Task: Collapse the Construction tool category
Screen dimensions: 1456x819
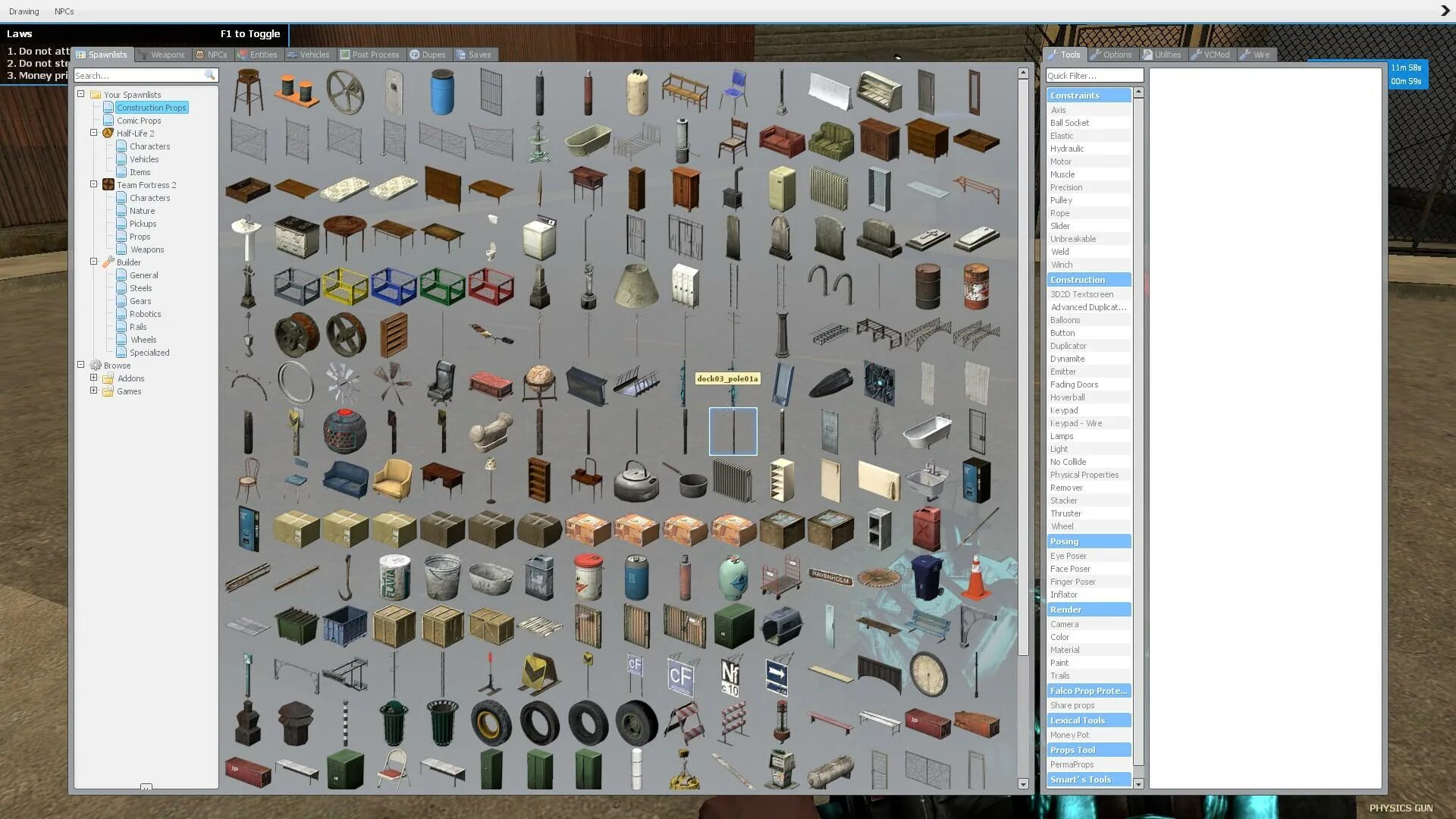Action: click(1089, 280)
